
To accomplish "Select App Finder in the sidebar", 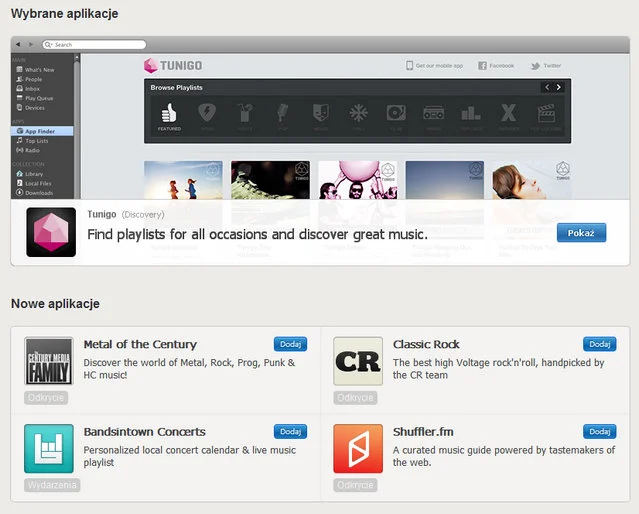I will click(40, 131).
